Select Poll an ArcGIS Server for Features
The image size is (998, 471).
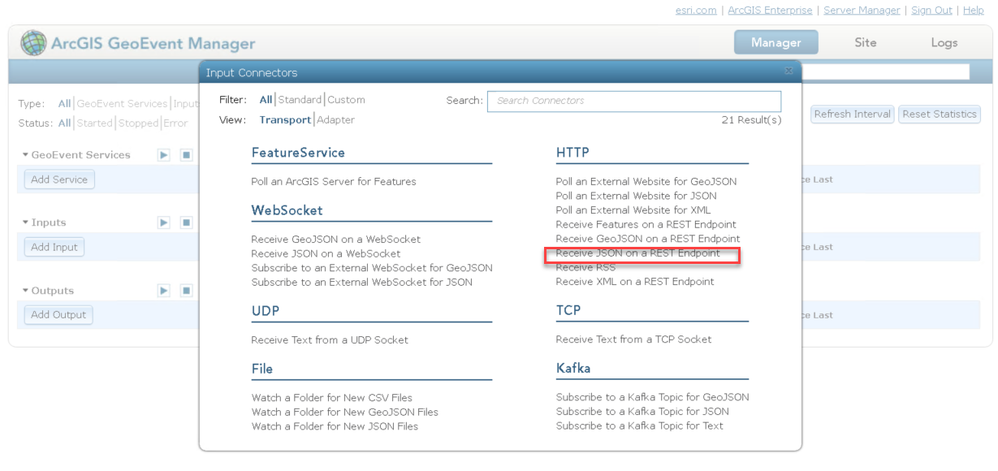point(334,181)
